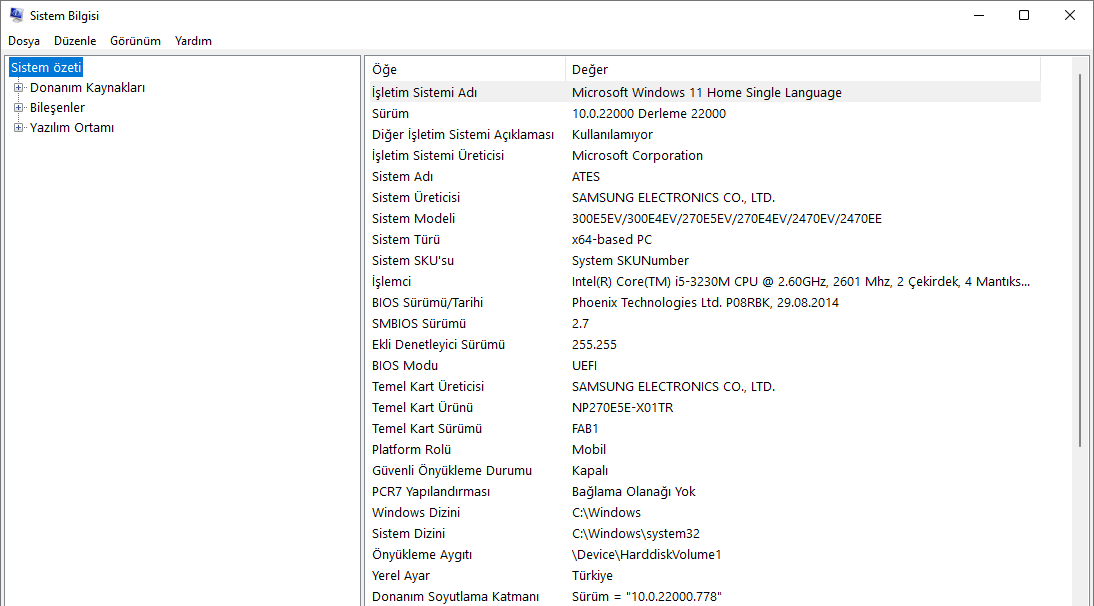Screen dimensions: 1094x606
Task: Expand the Donanım Kaynakları tree node
Action: pos(17,87)
